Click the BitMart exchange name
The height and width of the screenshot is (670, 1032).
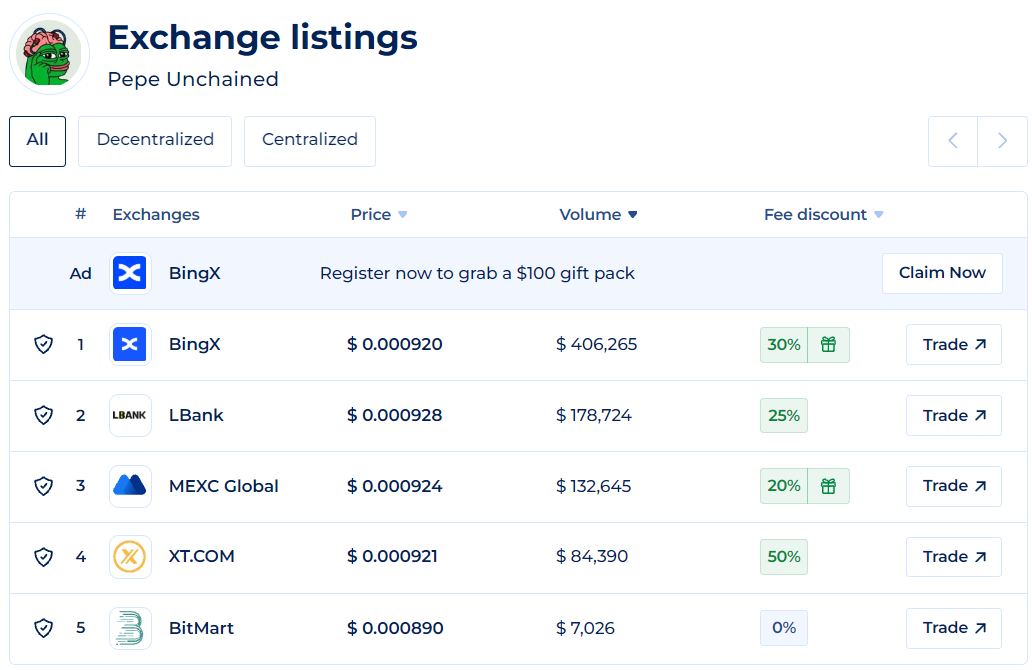(x=201, y=628)
